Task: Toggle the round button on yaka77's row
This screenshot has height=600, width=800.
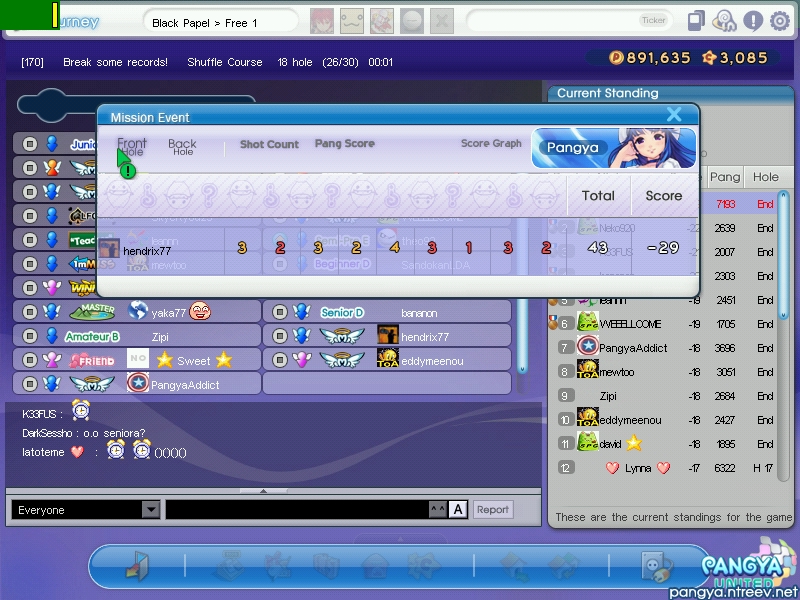Action: point(30,312)
